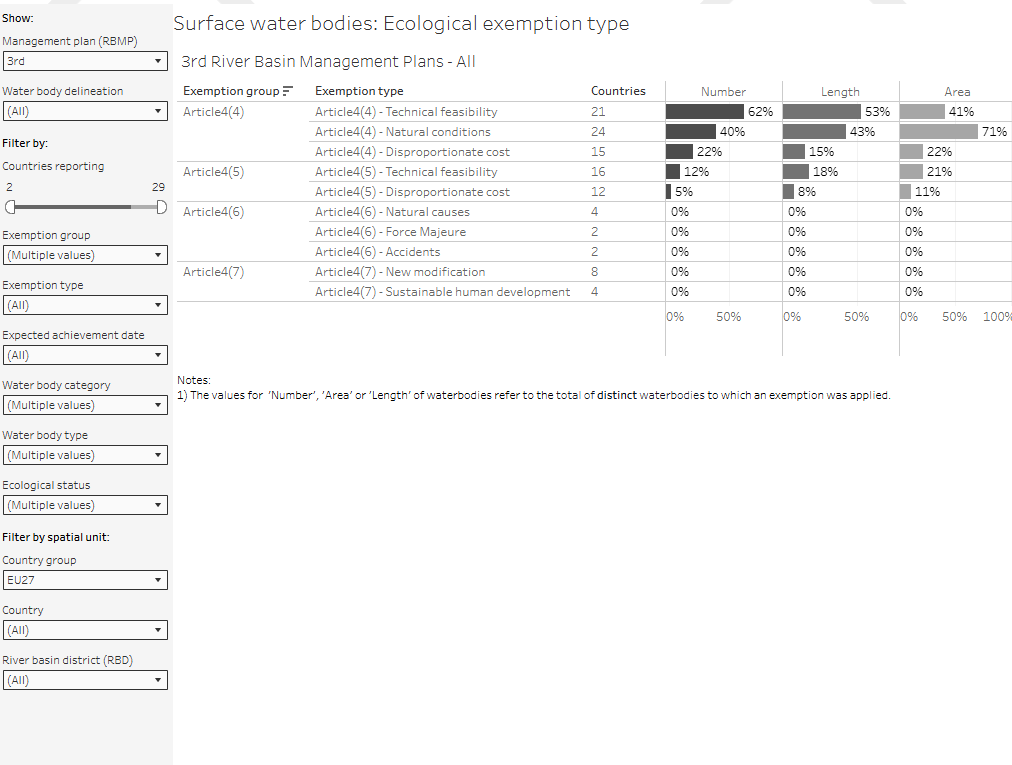Open the Water body category dropdown
This screenshot has height=765, width=1012.
coord(84,405)
